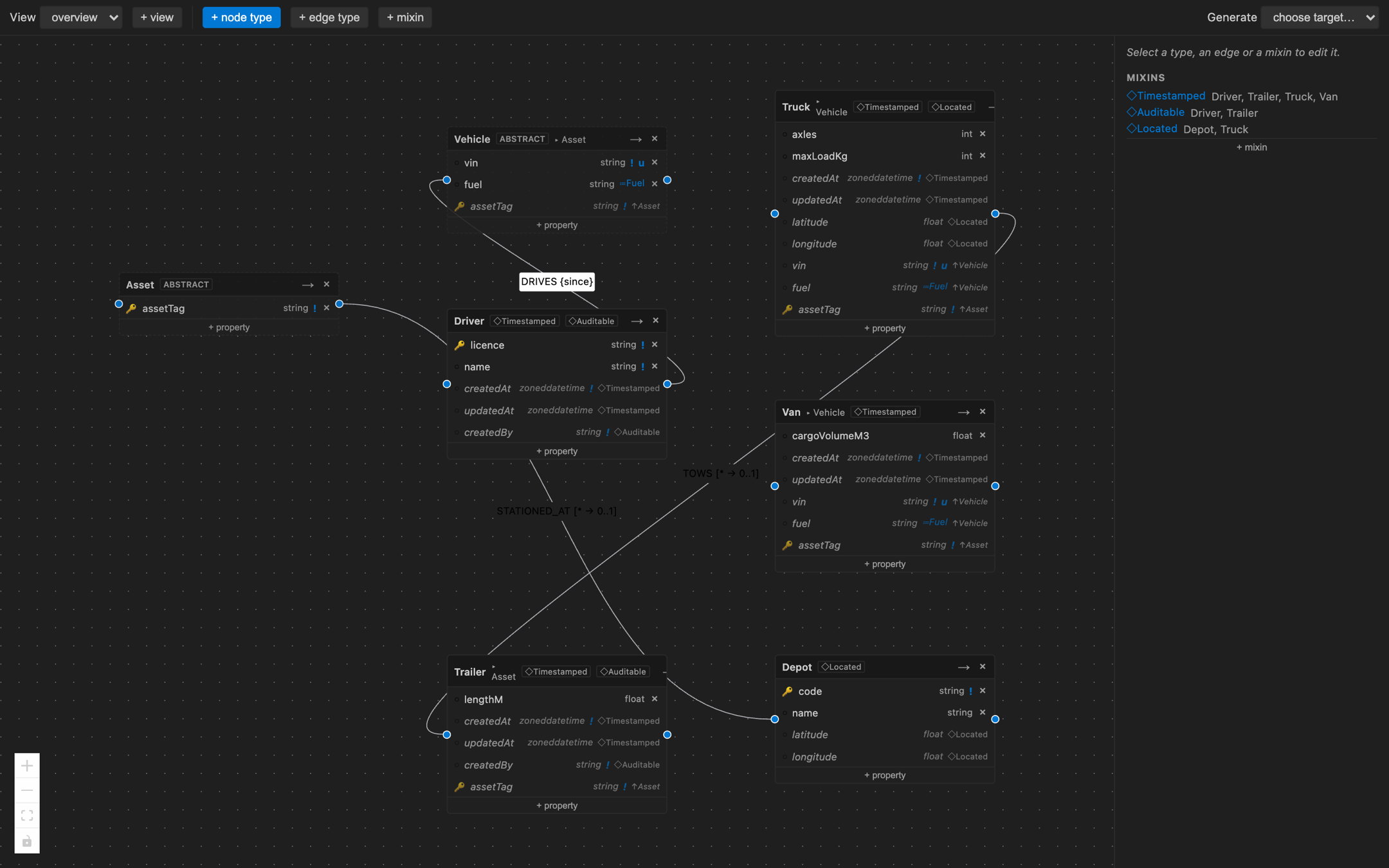The image size is (1389, 868).
Task: Click the Asset parent link on Vehicle
Action: 570,140
